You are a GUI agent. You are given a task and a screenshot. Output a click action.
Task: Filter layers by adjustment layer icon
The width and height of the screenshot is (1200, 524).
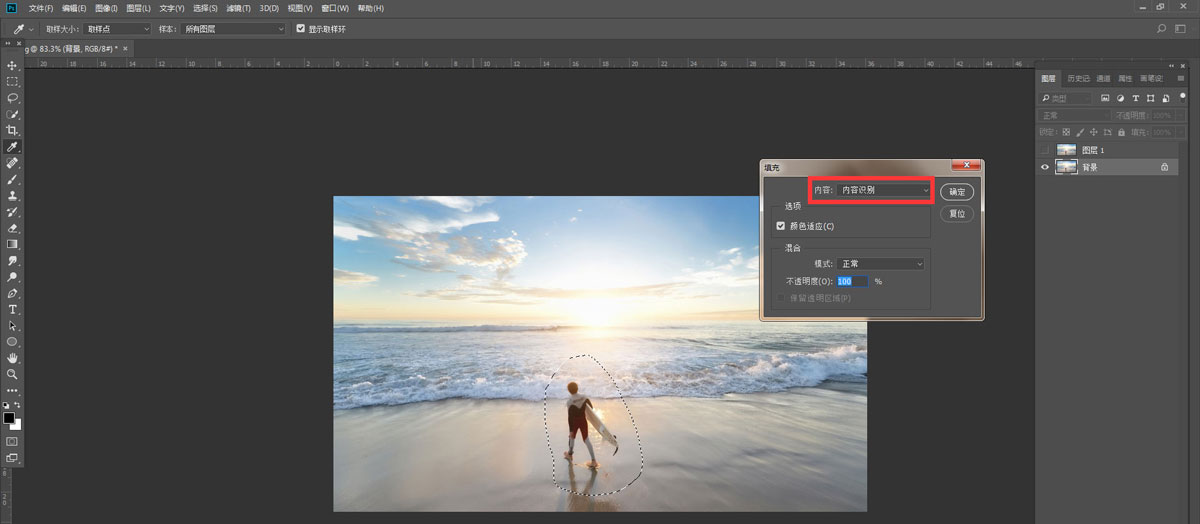pos(1121,98)
